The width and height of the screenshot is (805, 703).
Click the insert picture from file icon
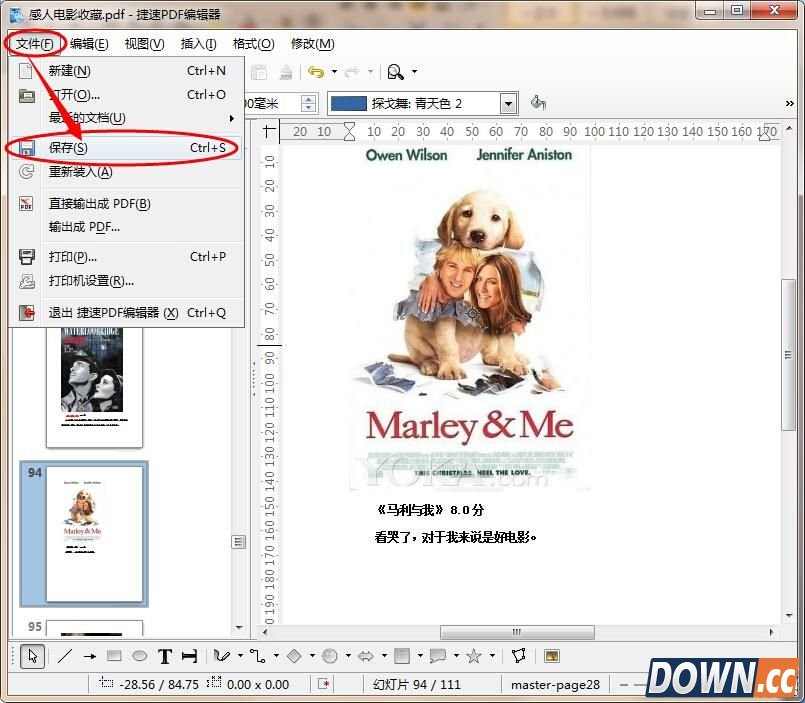pyautogui.click(x=551, y=656)
